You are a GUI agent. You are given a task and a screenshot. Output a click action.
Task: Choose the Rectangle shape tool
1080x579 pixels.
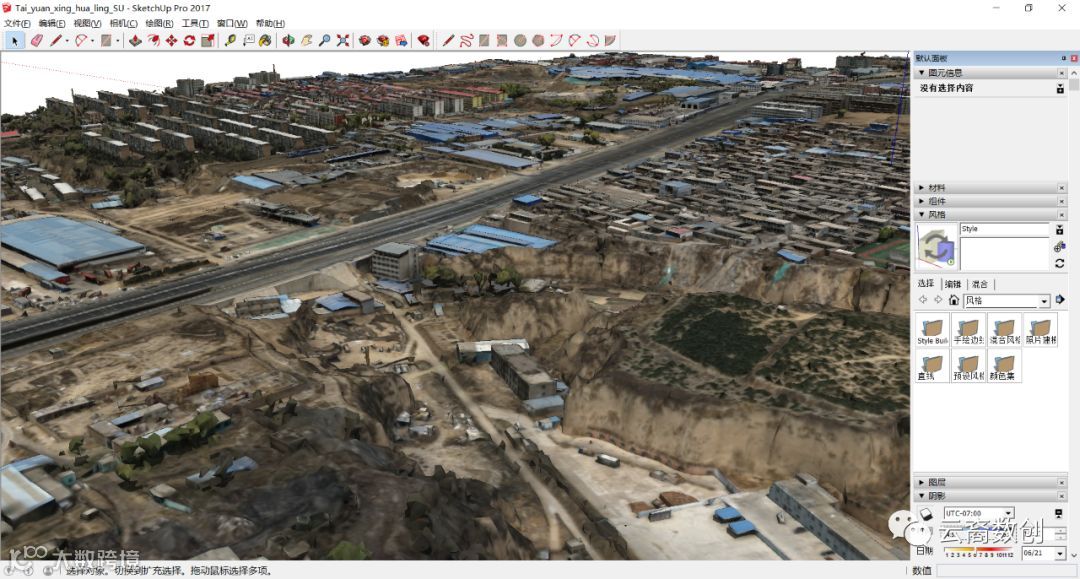point(106,41)
